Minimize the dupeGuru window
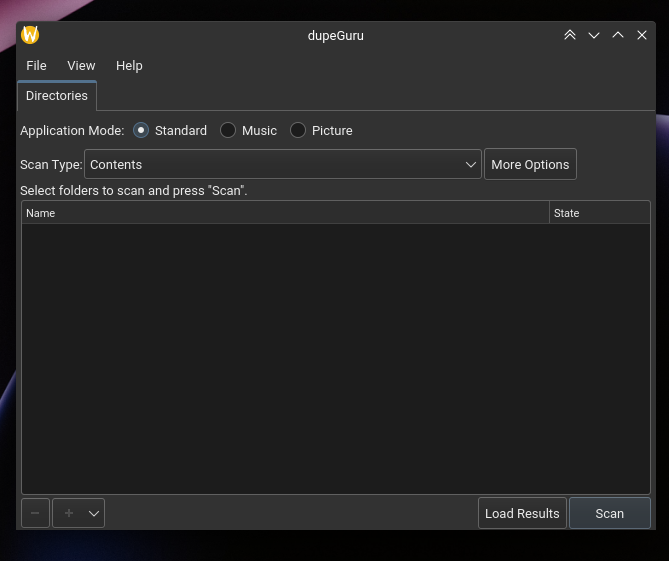Image resolution: width=669 pixels, height=561 pixels. point(594,35)
